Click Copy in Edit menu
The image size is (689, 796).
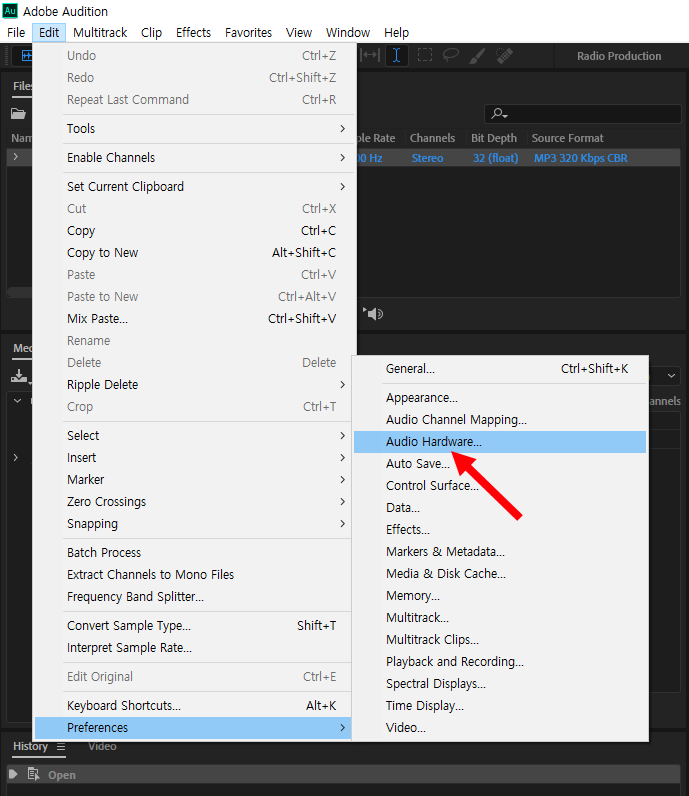pos(207,230)
